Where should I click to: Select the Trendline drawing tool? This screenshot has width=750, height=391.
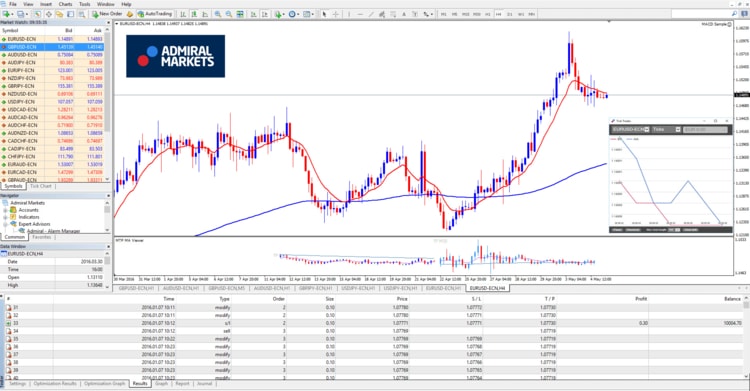(371, 14)
